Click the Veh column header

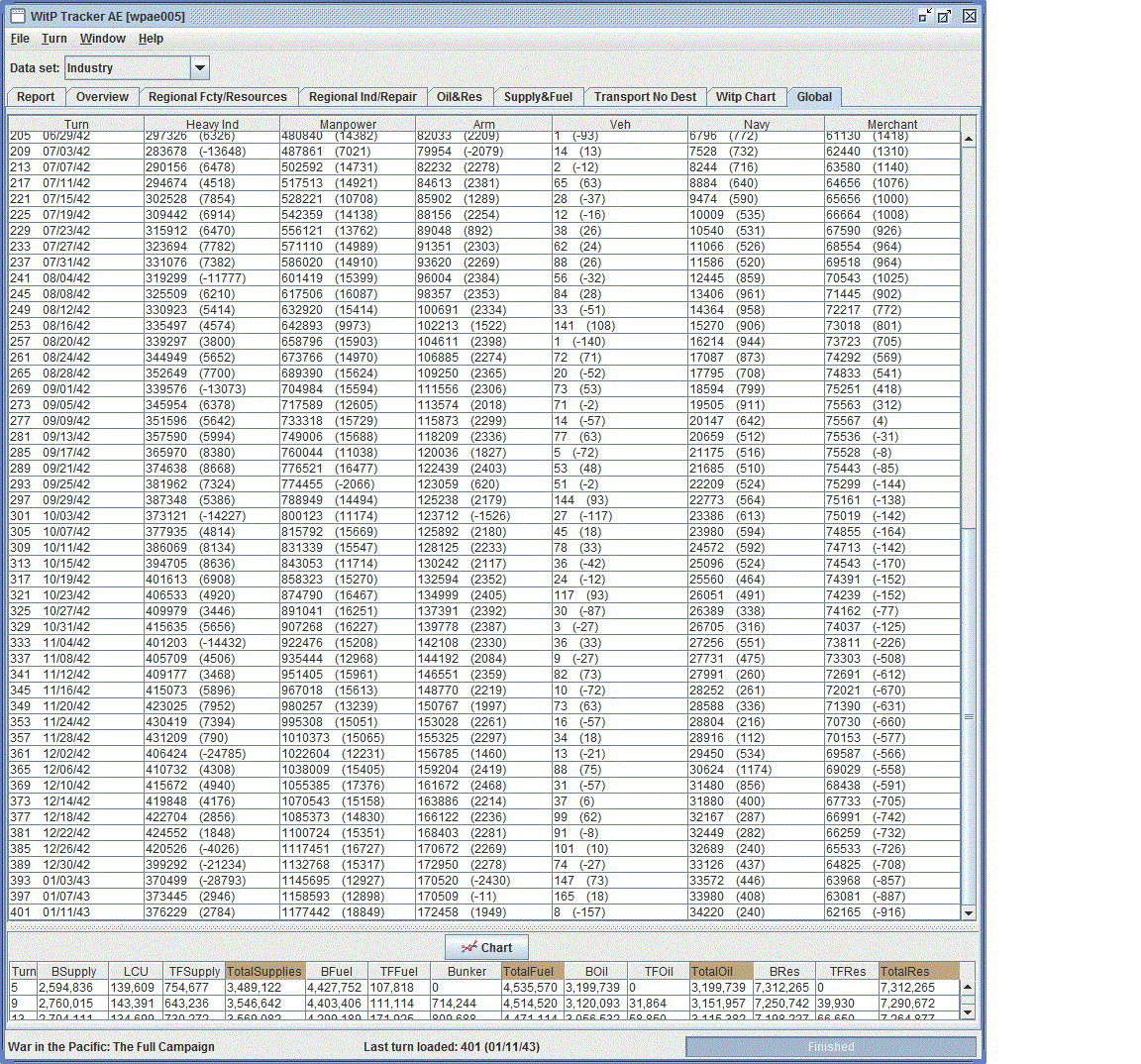tap(620, 125)
